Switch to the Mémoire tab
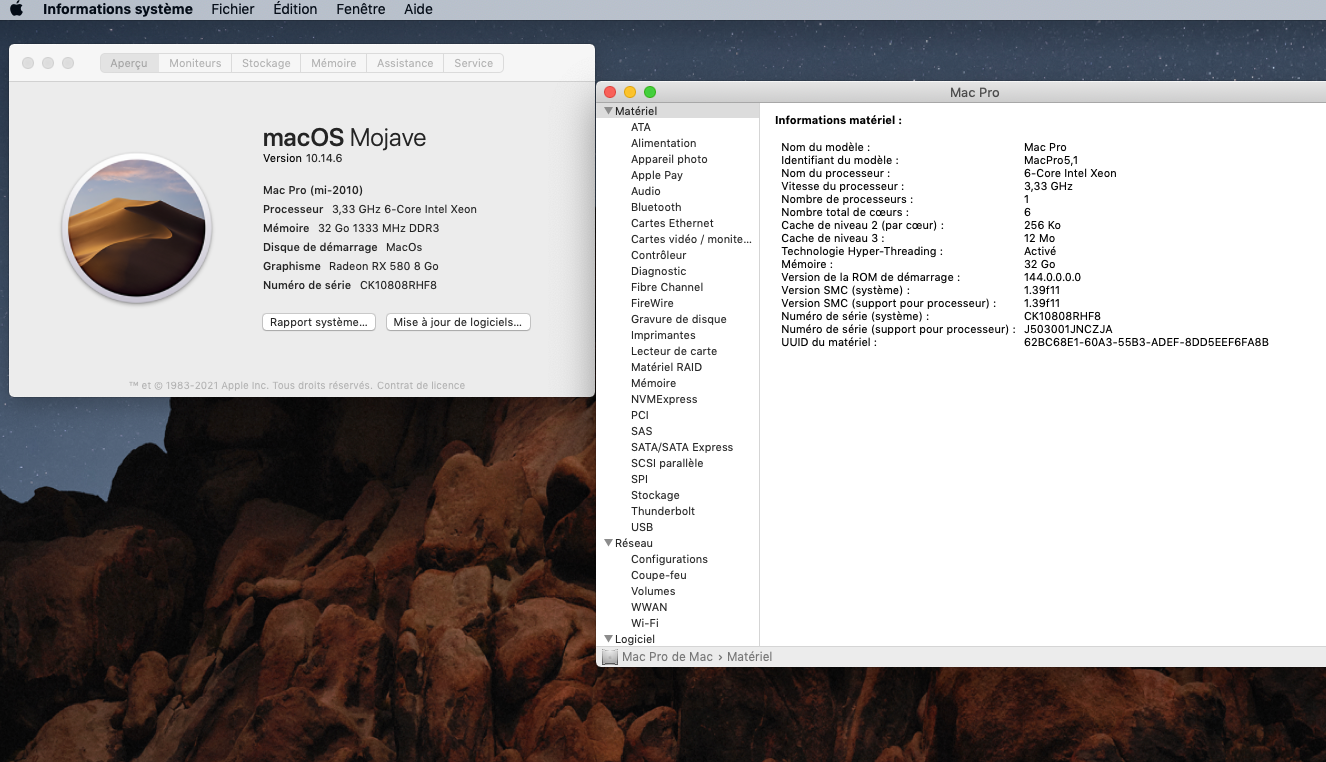The width and height of the screenshot is (1326, 762). (x=334, y=63)
